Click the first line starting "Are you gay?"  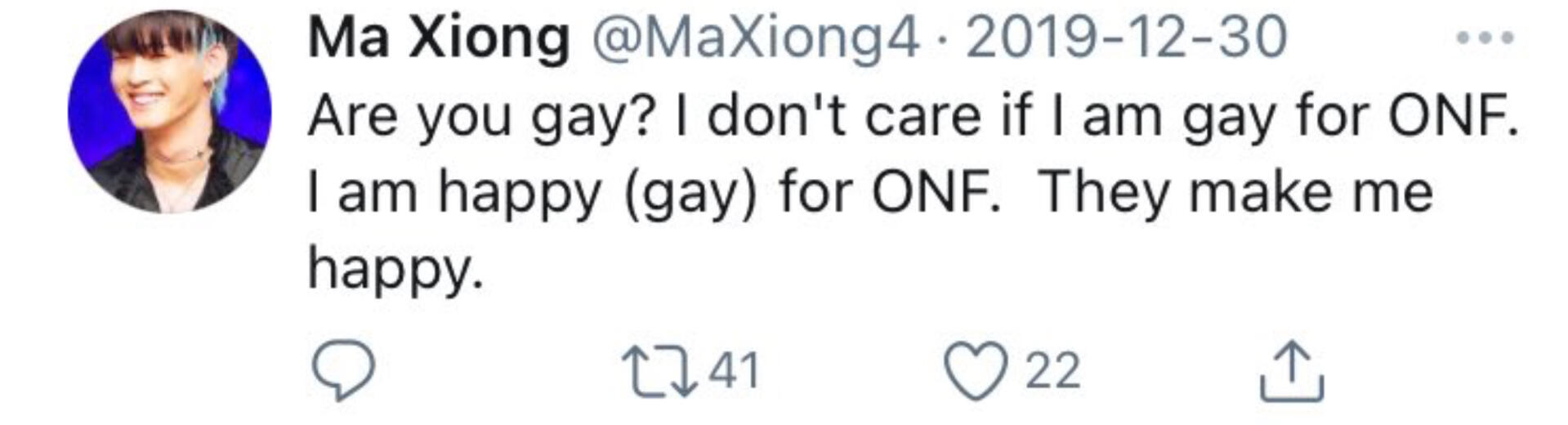tap(912, 116)
